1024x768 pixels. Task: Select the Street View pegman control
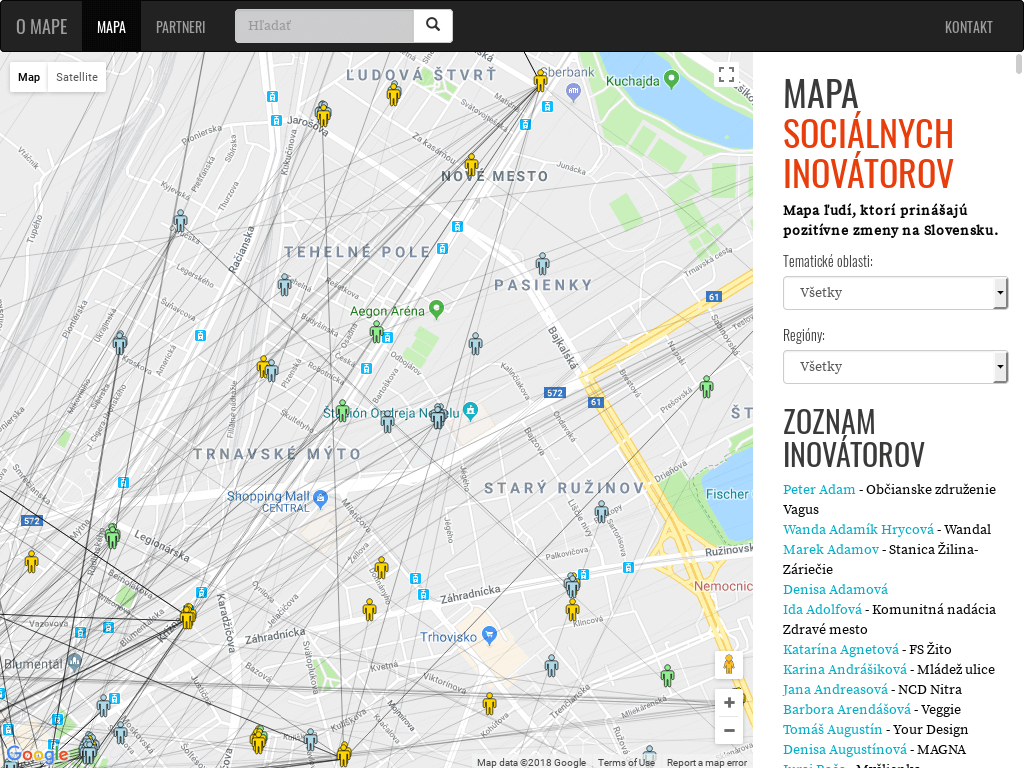[729, 665]
